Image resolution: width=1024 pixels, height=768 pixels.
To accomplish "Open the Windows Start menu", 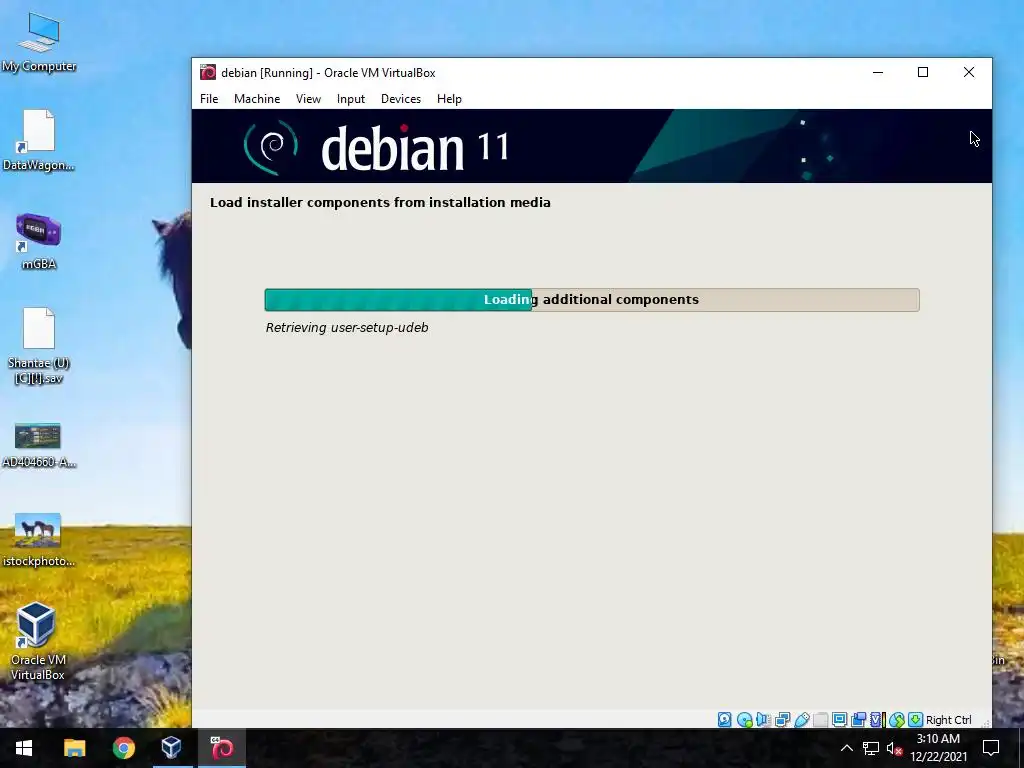I will coord(24,748).
